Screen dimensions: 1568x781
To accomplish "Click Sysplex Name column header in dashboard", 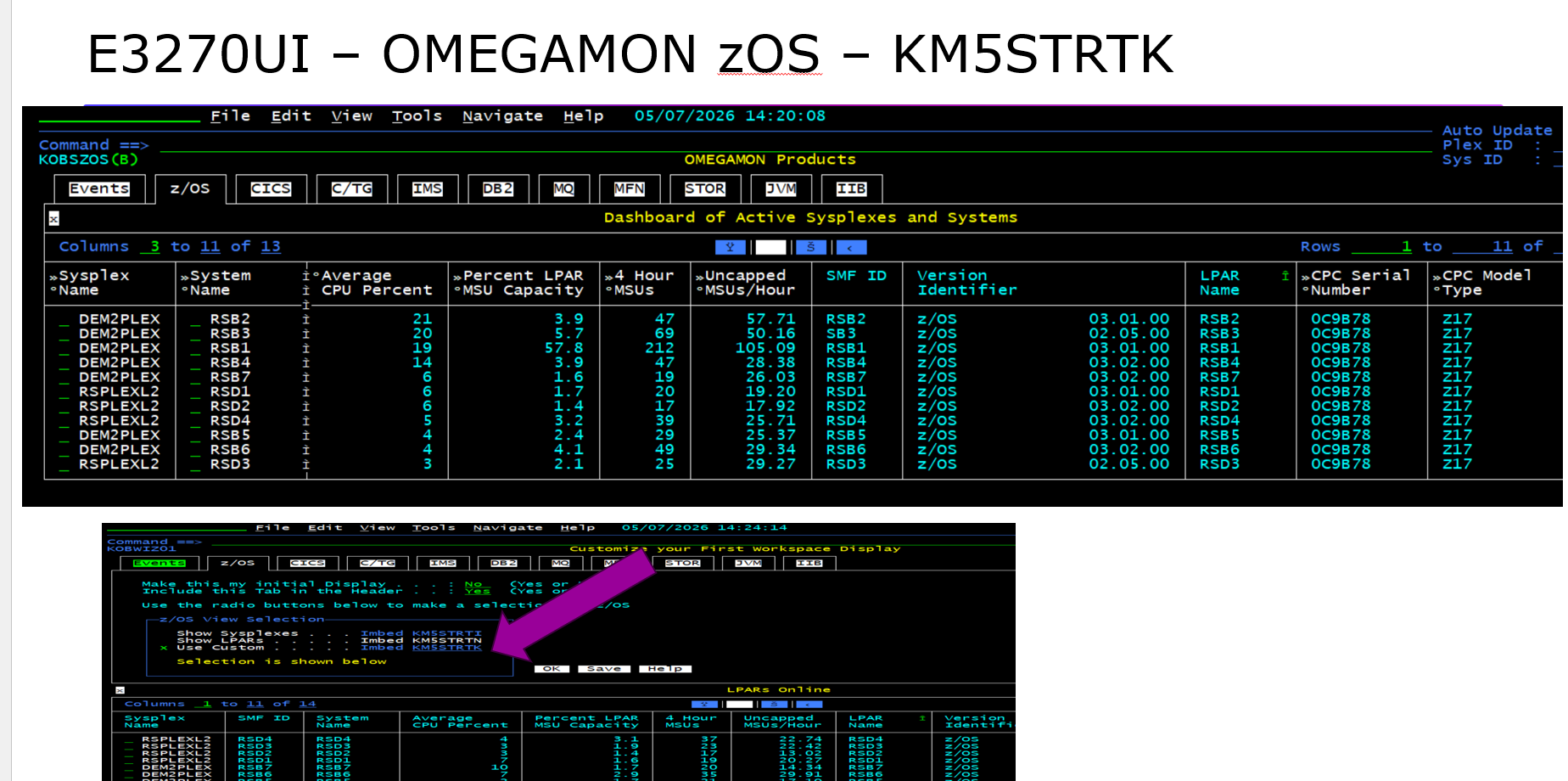I will tap(89, 283).
